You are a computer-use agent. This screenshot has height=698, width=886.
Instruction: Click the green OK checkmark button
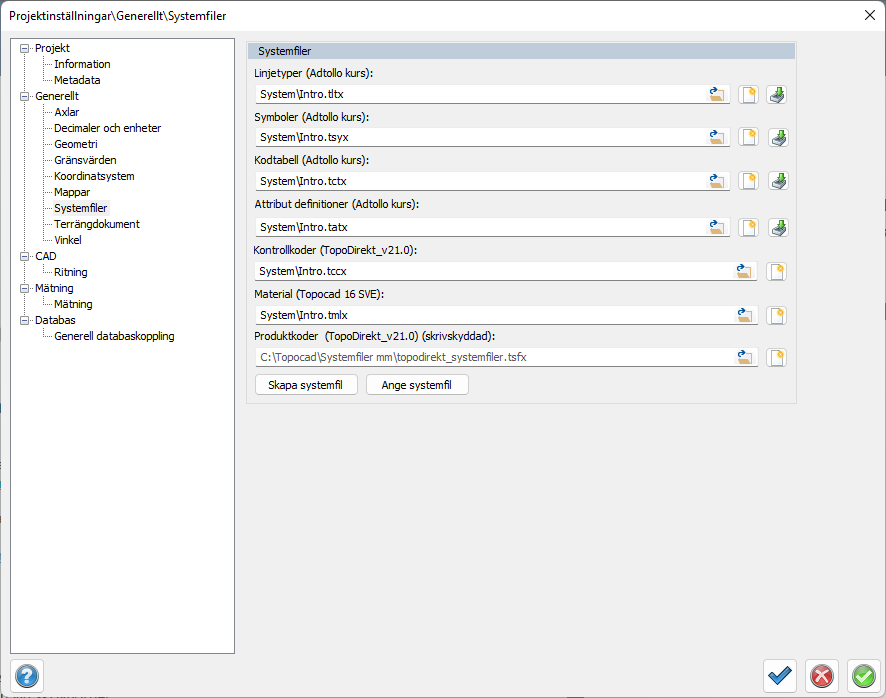(x=863, y=676)
